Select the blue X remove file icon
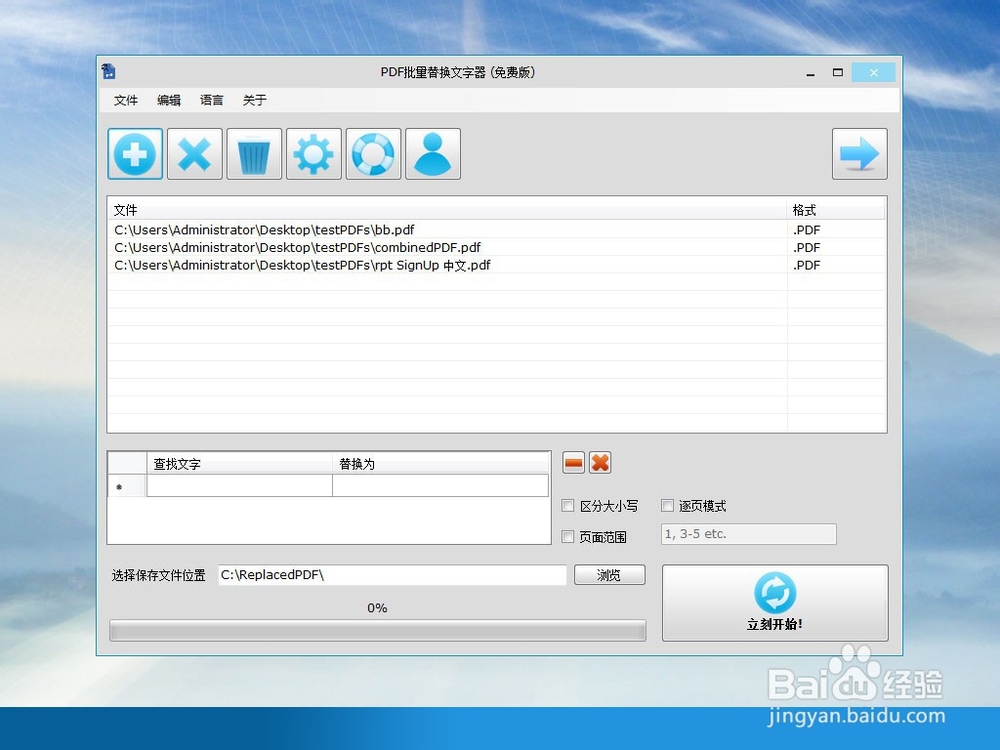Screen dimensions: 1000x750 [x=194, y=153]
